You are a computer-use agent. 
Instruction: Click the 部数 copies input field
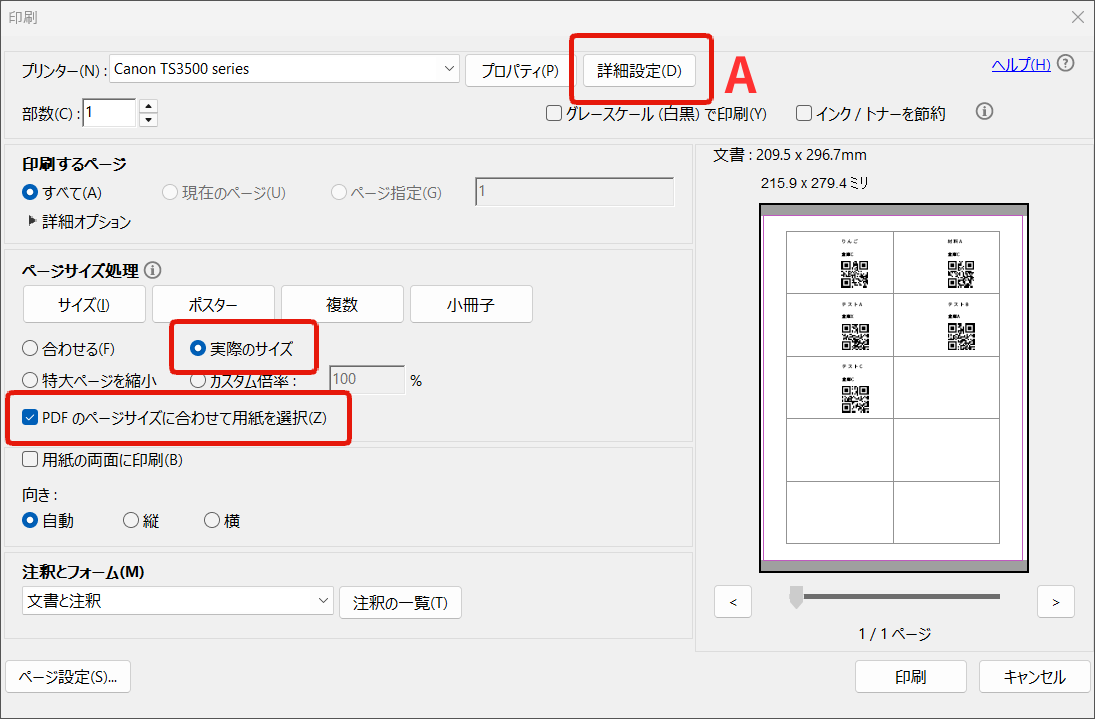tap(110, 112)
